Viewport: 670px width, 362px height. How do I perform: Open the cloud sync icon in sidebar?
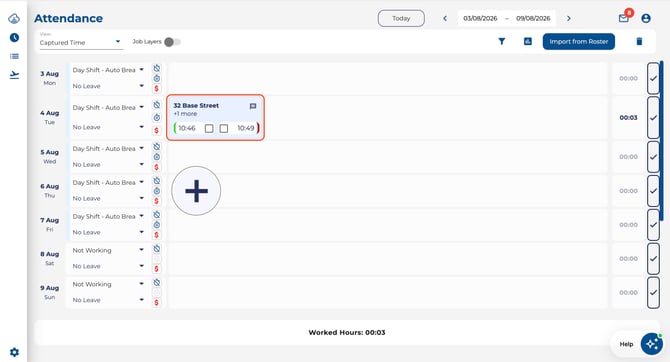pyautogui.click(x=14, y=18)
